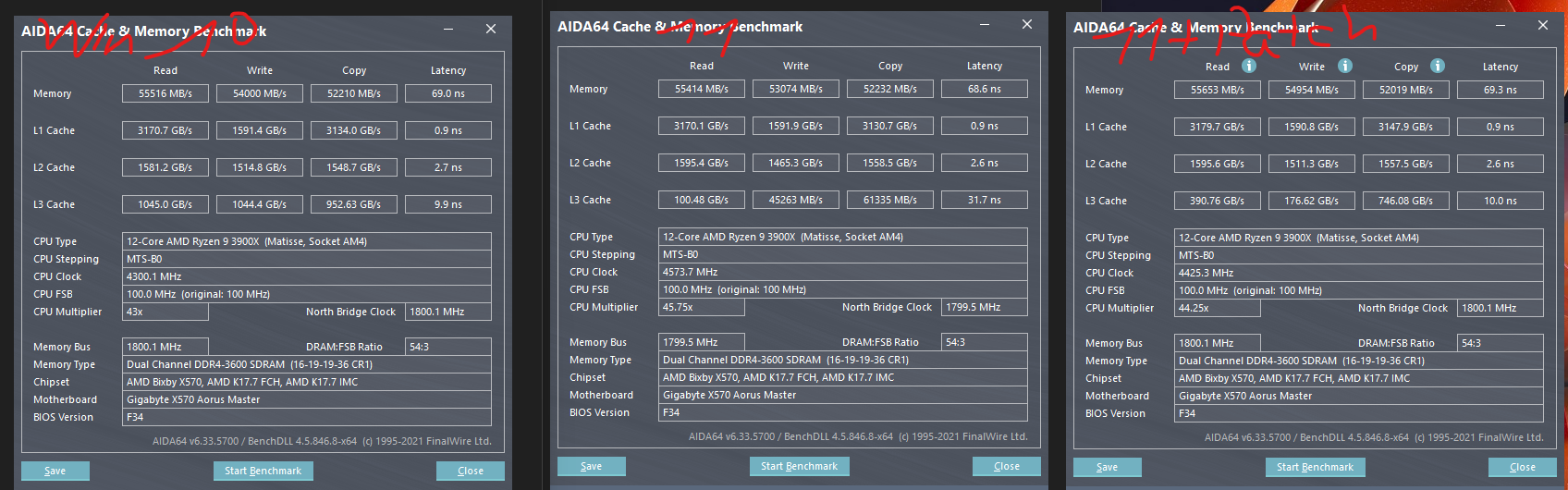1568x490 pixels.
Task: Click Close button in the middle AIDA64 window
Action: tap(1007, 466)
